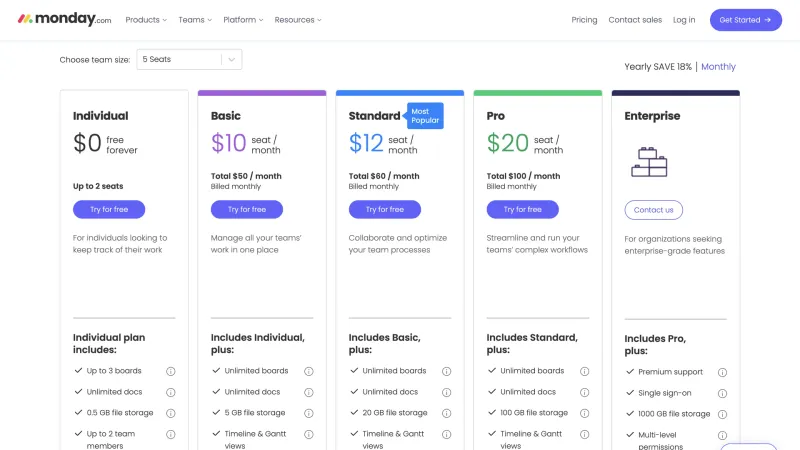Viewport: 800px width, 450px height.
Task: Open info icon for Basic Unlimited docs
Action: coord(309,392)
